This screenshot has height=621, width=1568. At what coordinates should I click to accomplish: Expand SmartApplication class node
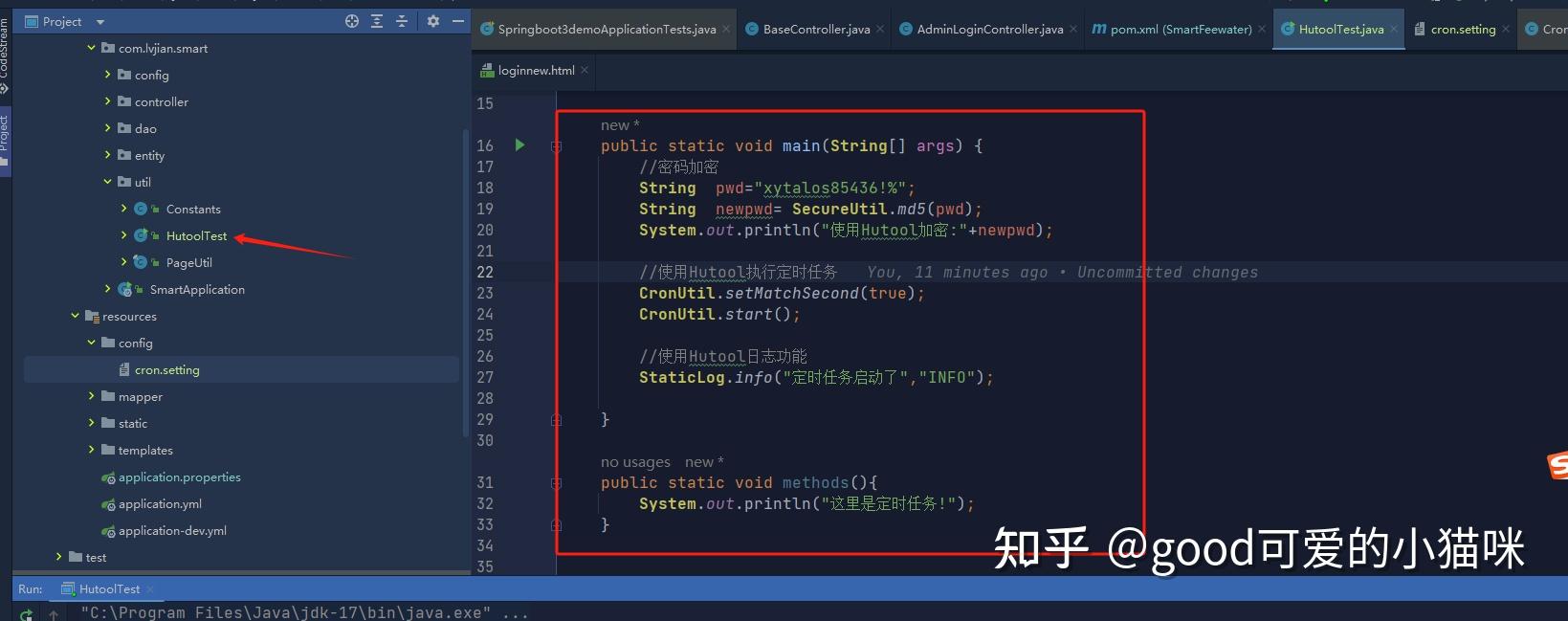[107, 289]
